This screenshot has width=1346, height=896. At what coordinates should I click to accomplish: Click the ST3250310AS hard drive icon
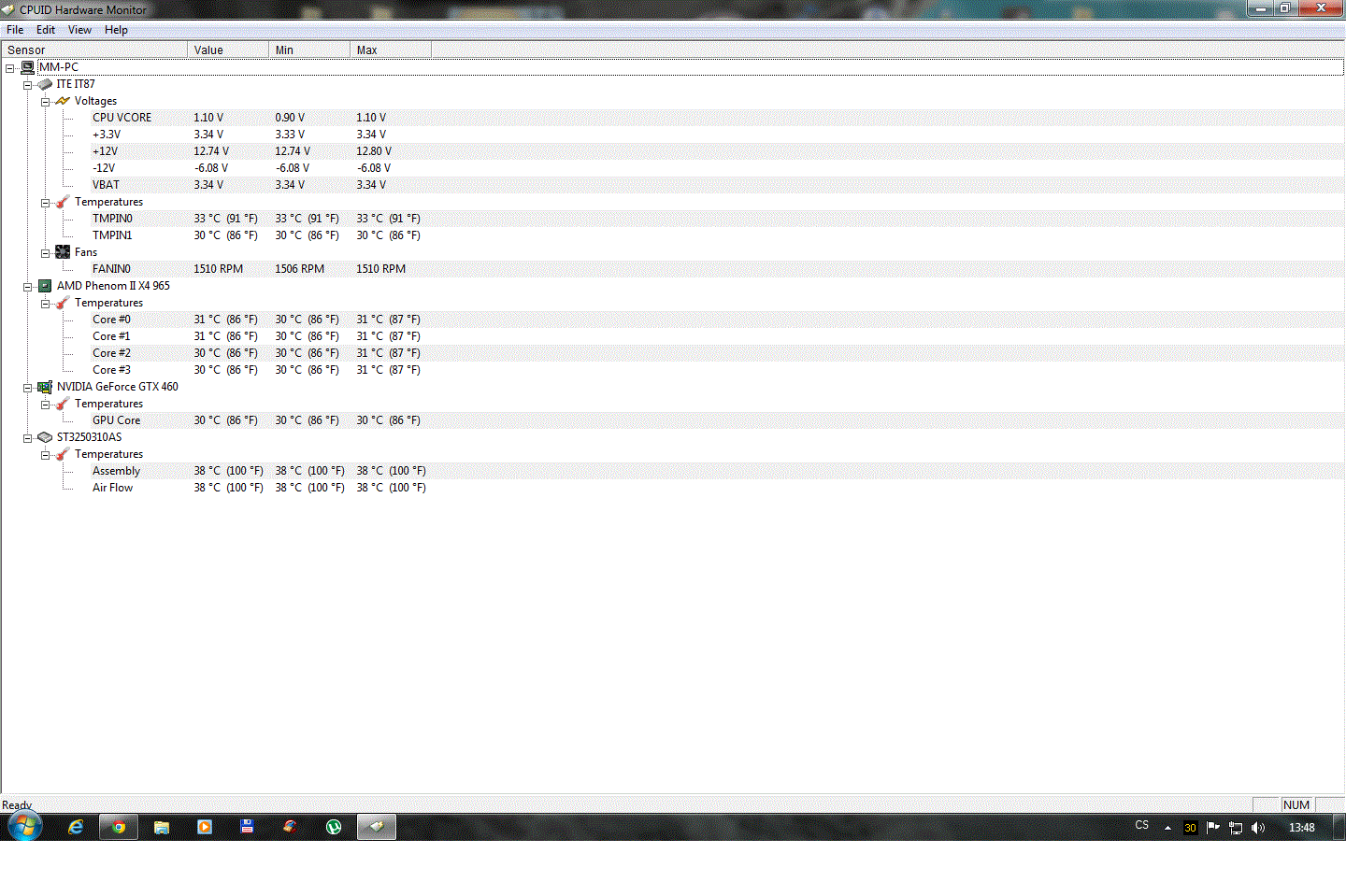45,437
